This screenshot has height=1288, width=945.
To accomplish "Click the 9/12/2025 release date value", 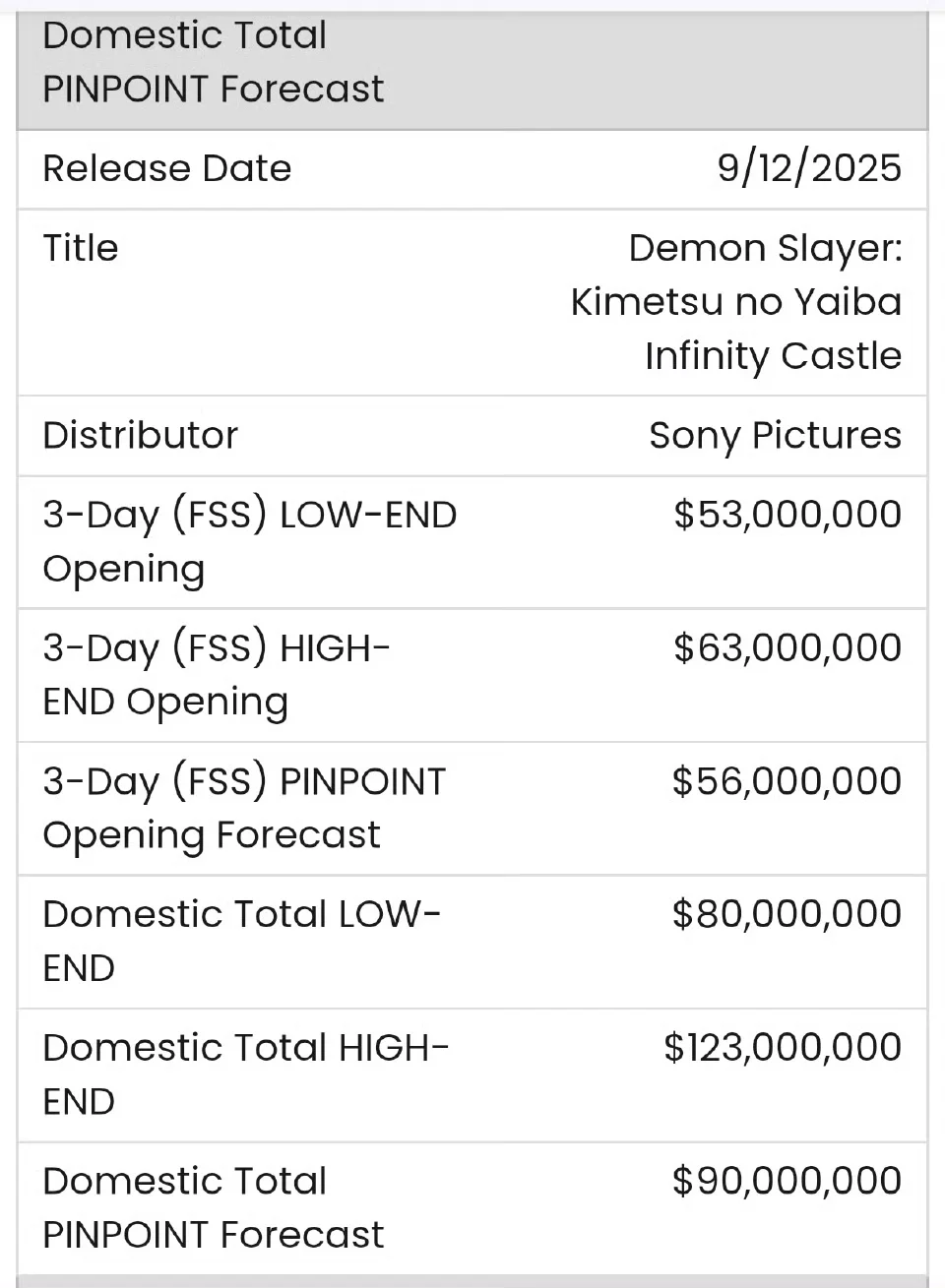I will (808, 168).
